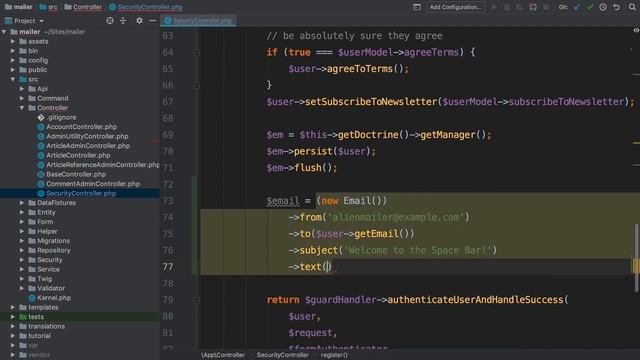Click SecurityController breadcrumb at bottom
The image size is (640, 360).
click(x=282, y=355)
